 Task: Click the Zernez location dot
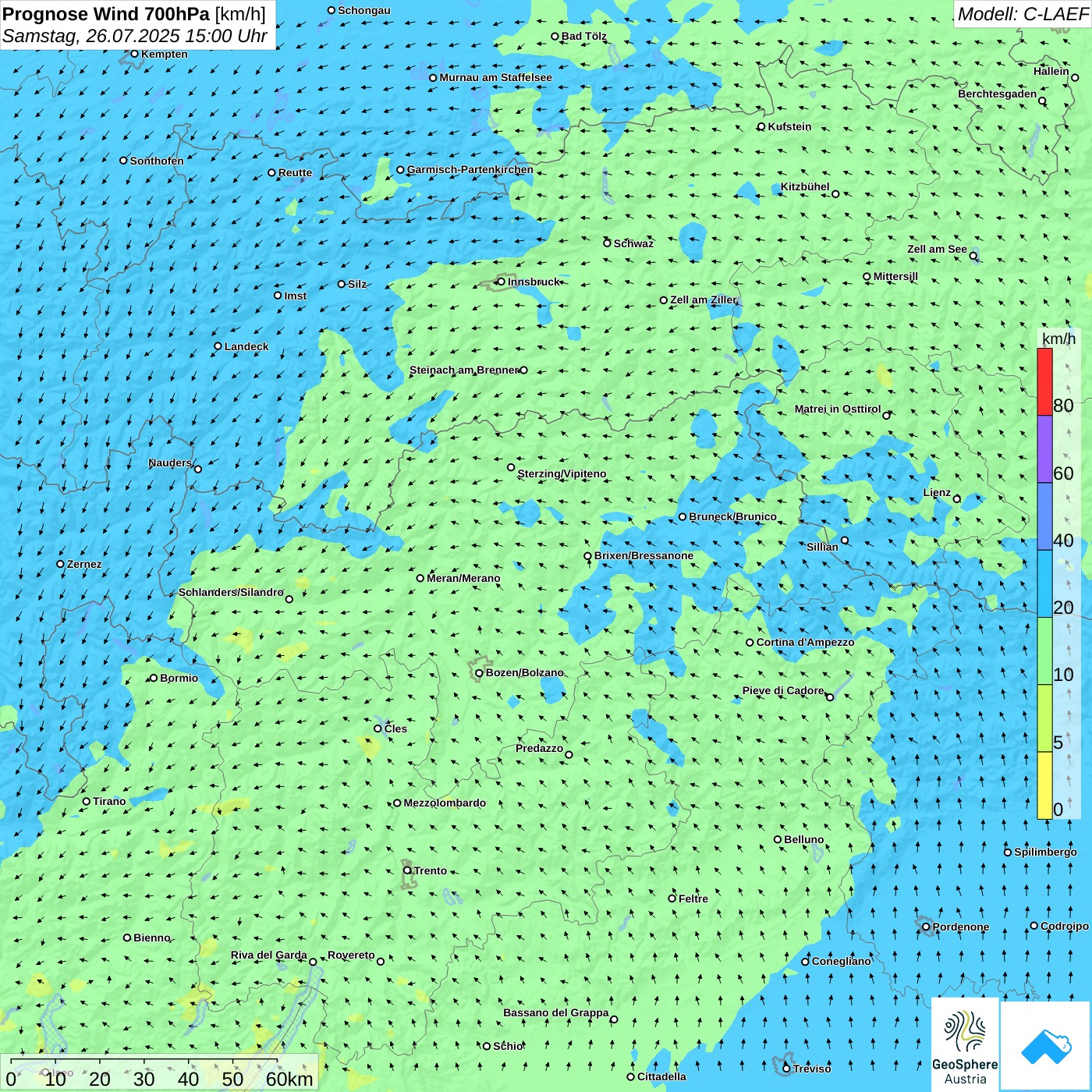(x=60, y=564)
